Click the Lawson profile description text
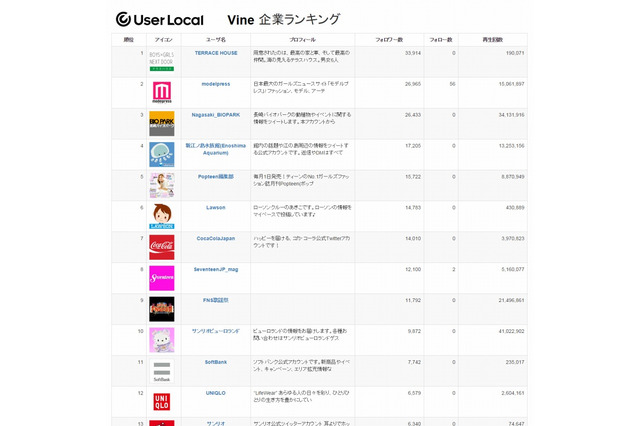The image size is (640, 426). [302, 211]
